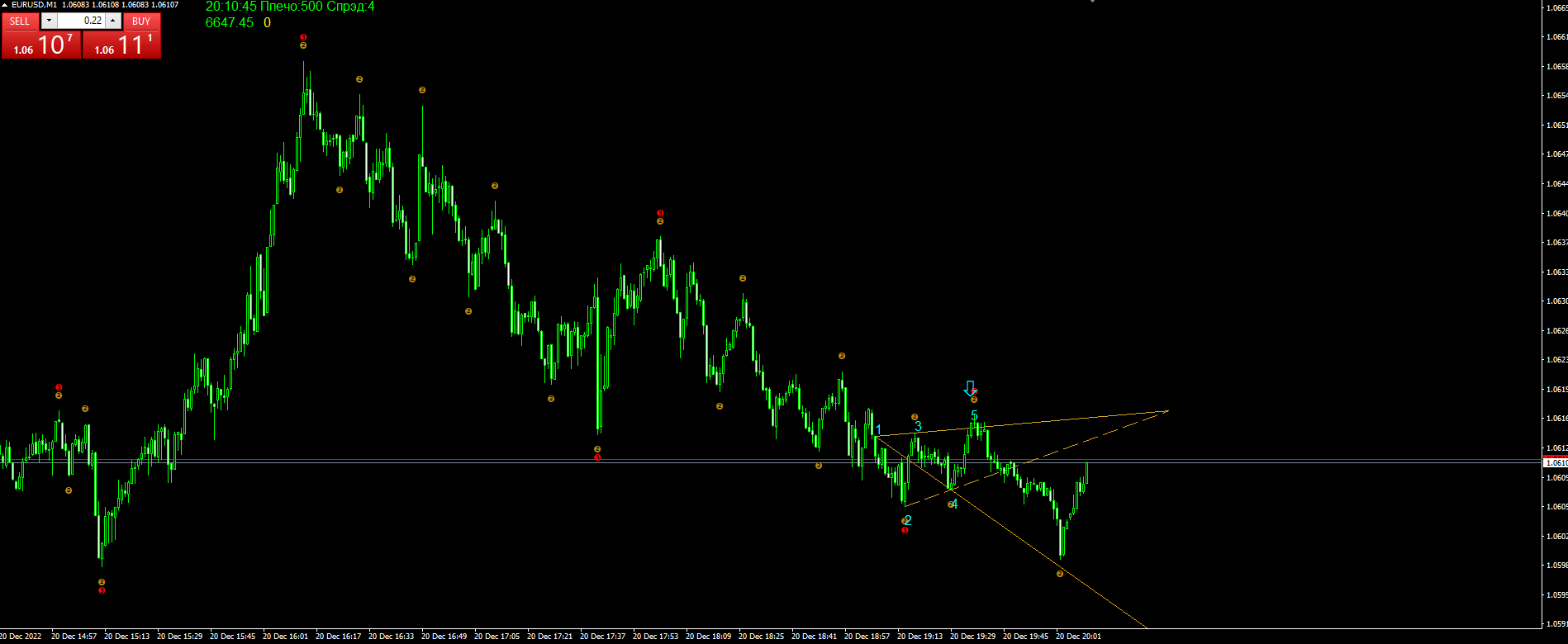Click wave label 3 on the chart
1568x644 pixels.
tap(918, 426)
